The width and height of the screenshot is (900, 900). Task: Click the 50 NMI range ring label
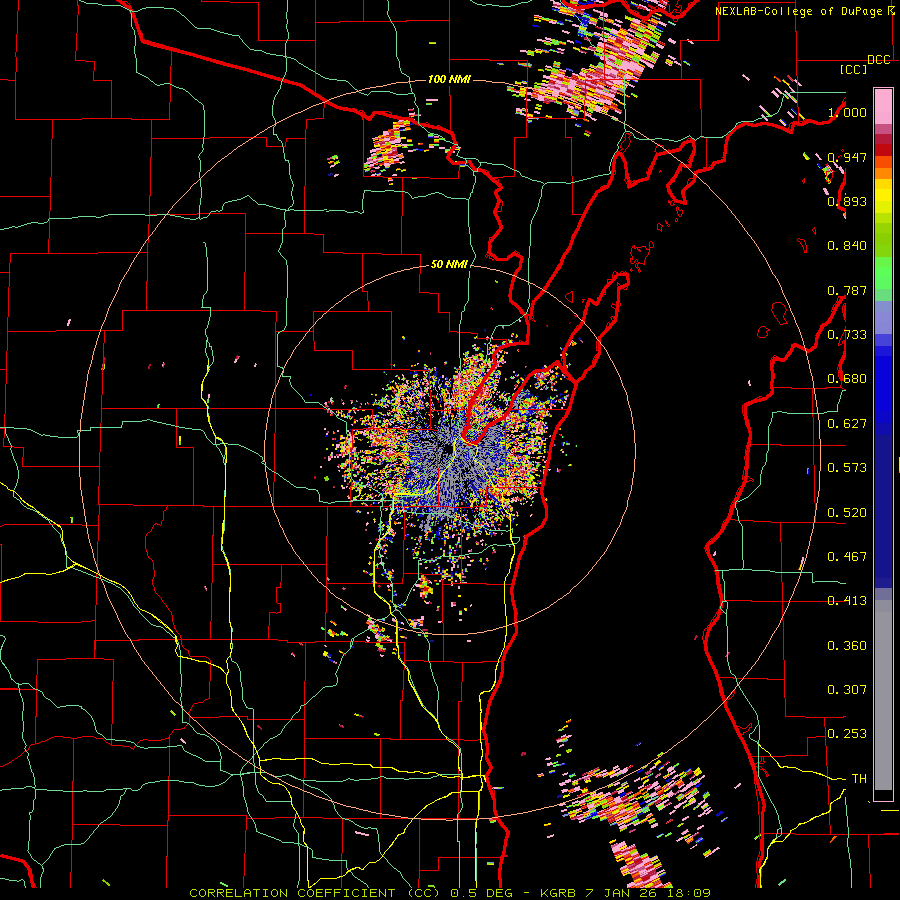(449, 265)
